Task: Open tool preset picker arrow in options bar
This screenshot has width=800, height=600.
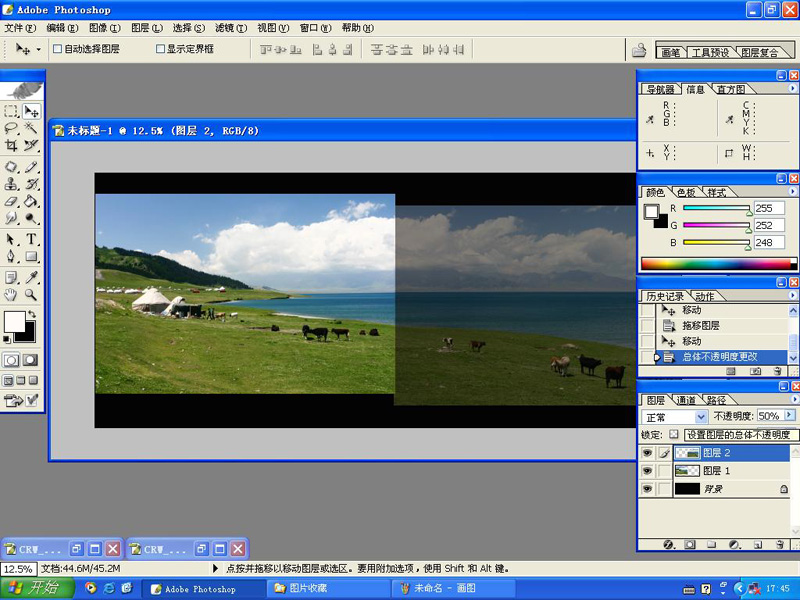Action: coord(39,49)
